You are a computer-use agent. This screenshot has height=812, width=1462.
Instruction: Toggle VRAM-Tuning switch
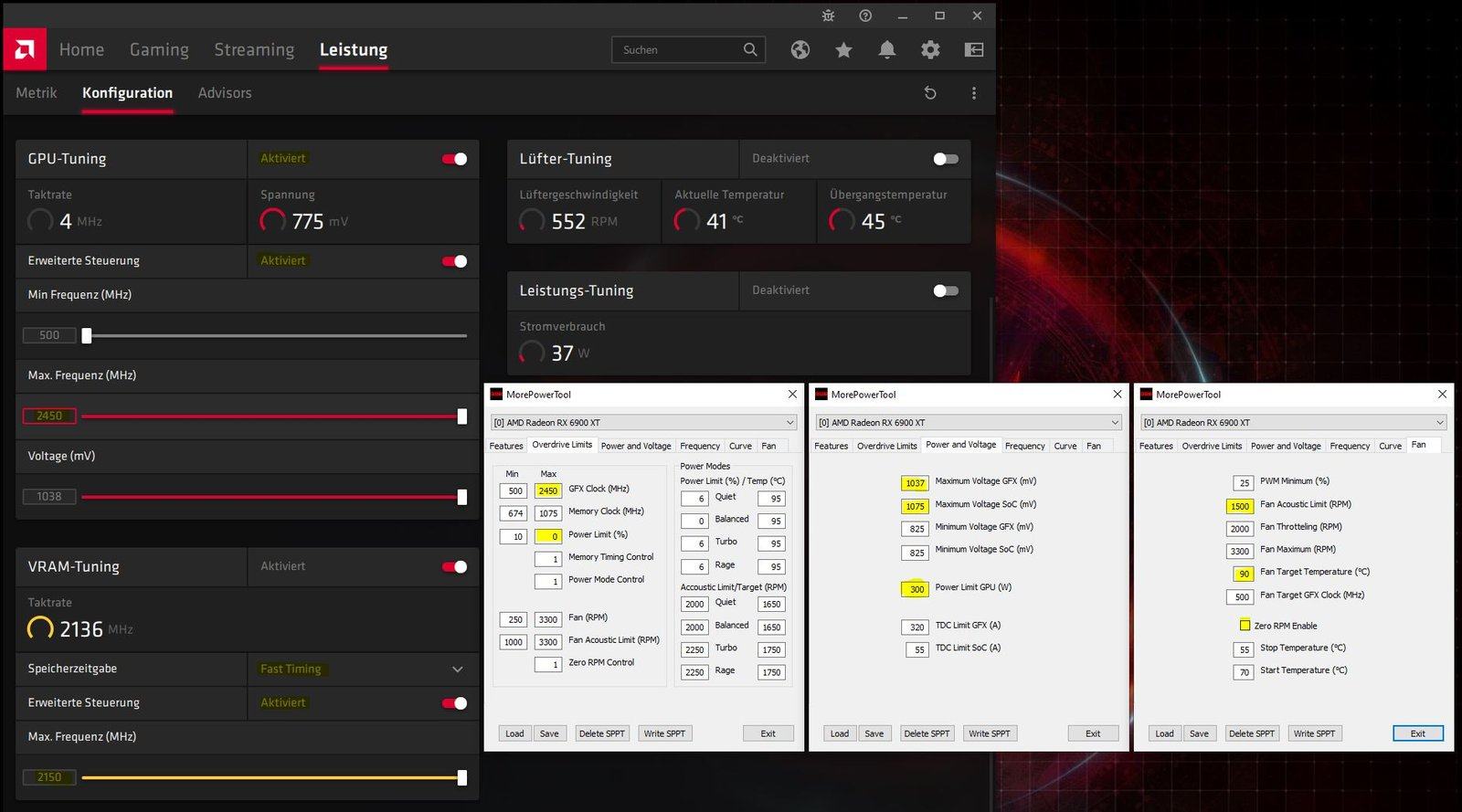pos(454,567)
